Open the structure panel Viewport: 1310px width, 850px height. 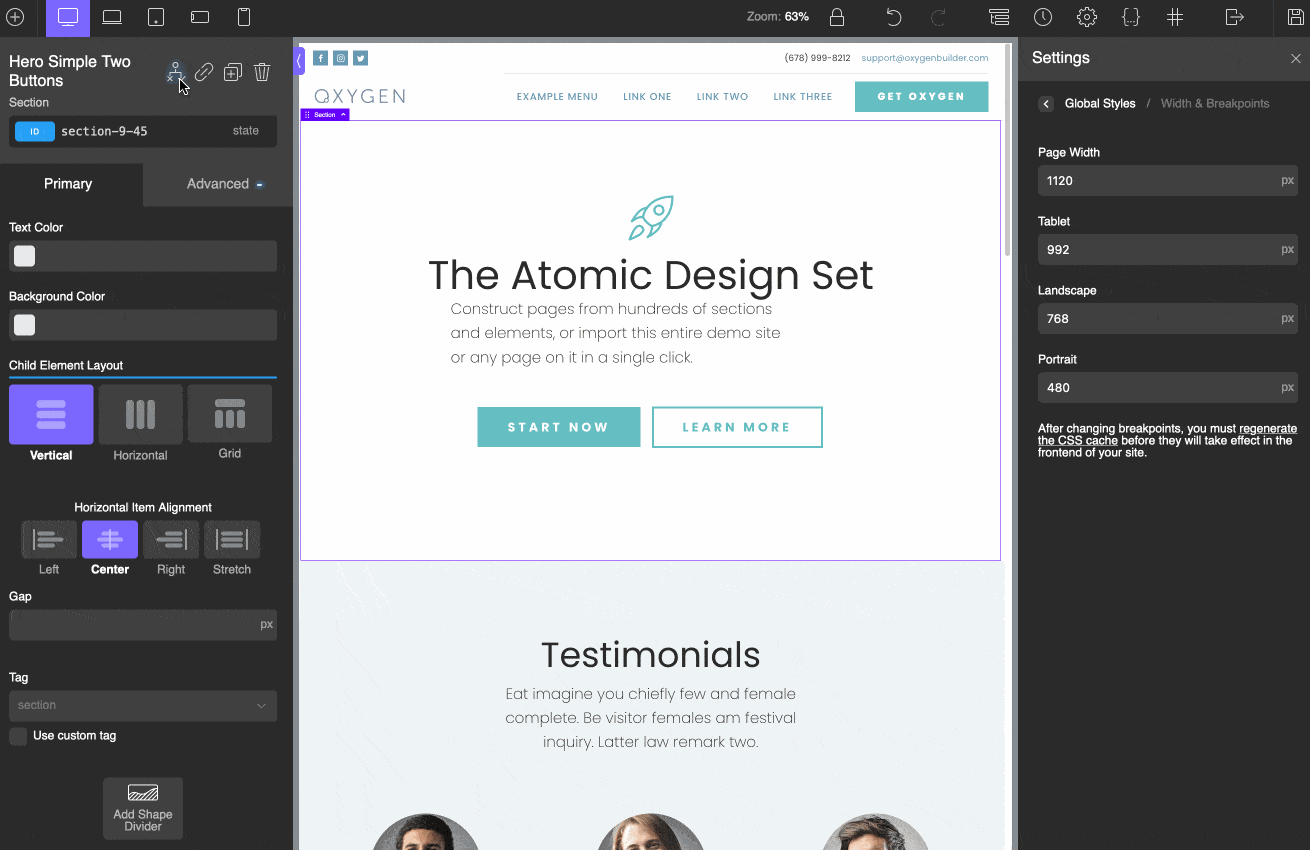tap(998, 17)
